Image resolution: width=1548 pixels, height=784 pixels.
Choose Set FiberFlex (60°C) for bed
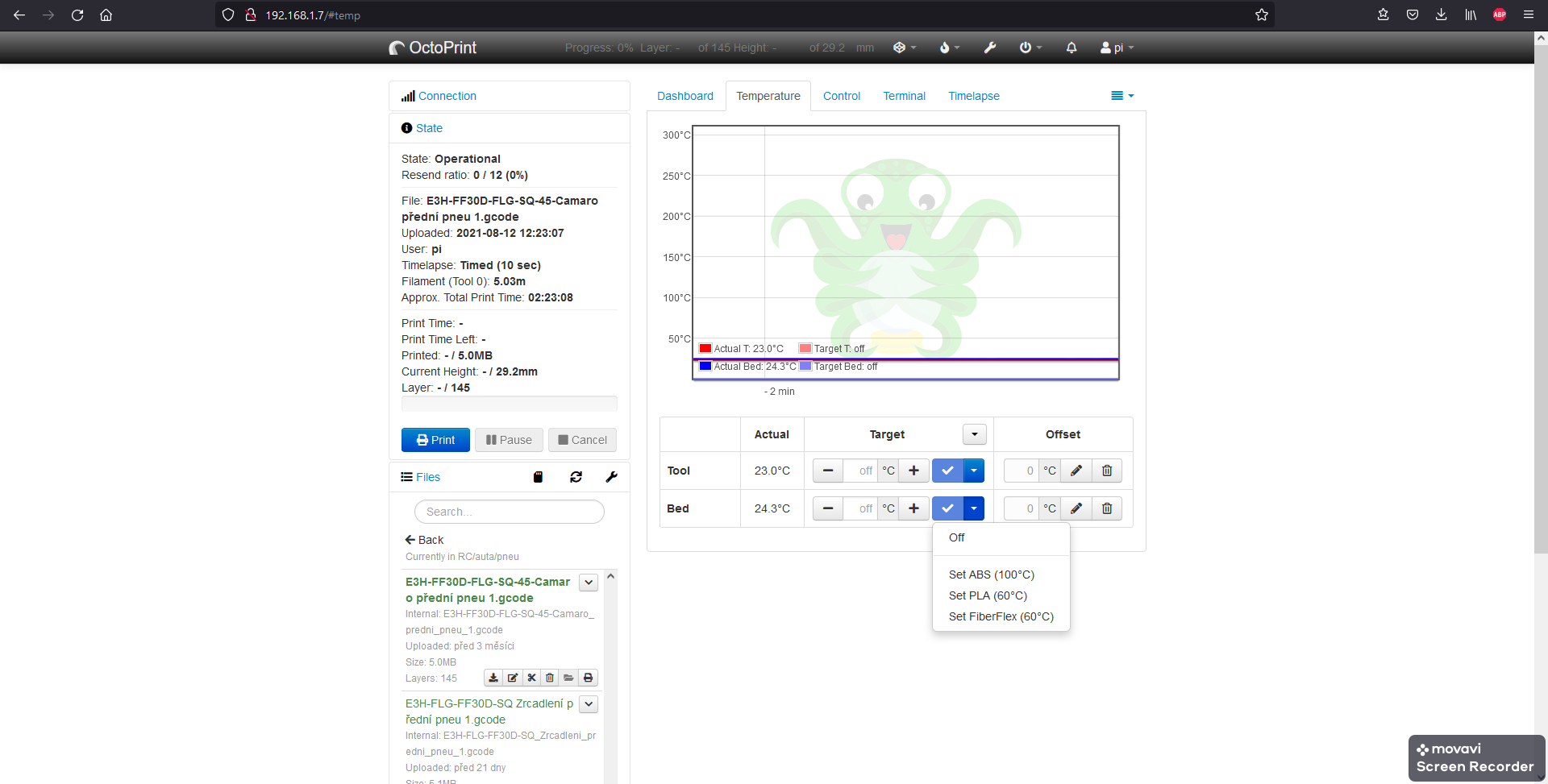(1001, 616)
